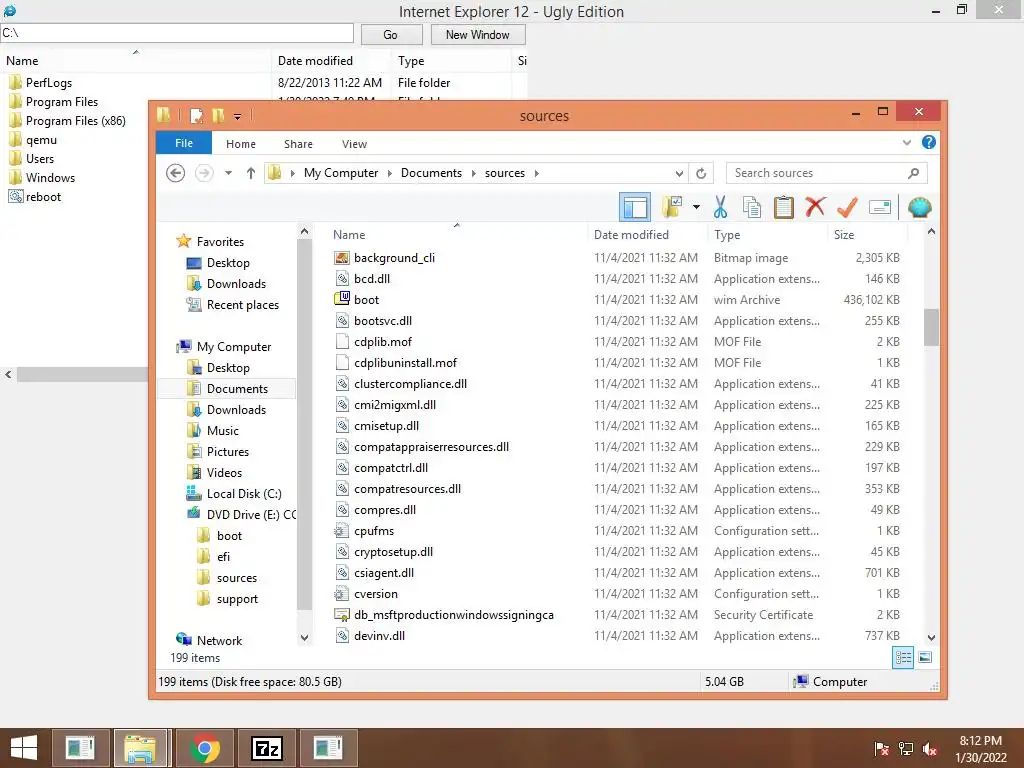
Task: Click the folder options toolbar icon
Action: click(672, 208)
